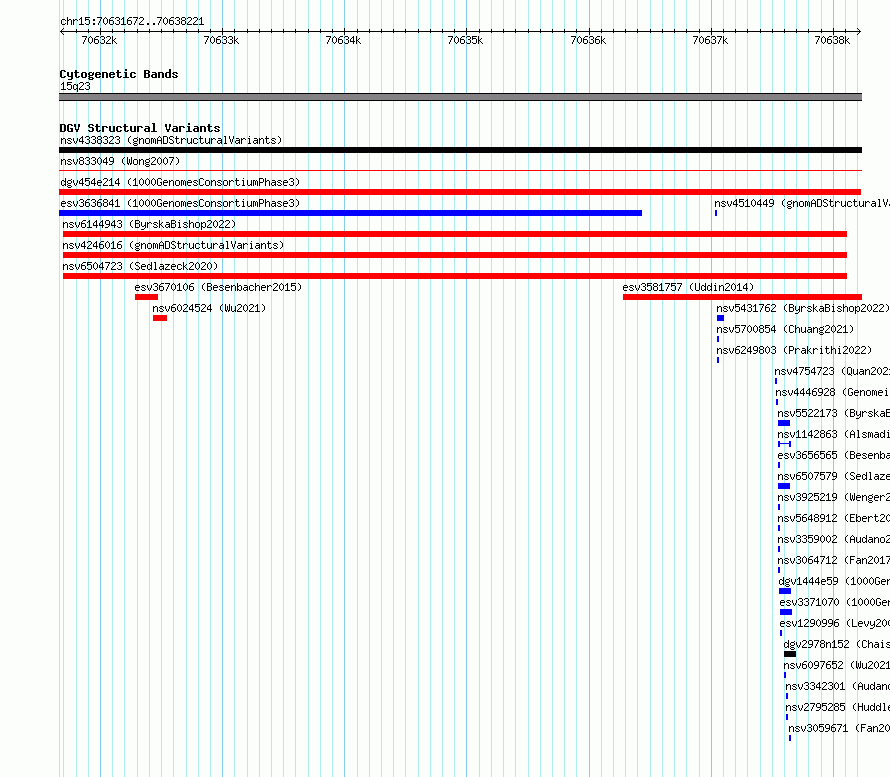Viewport: 890px width, 777px height.
Task: Select the short red esv3670106 bar
Action: pyautogui.click(x=146, y=297)
